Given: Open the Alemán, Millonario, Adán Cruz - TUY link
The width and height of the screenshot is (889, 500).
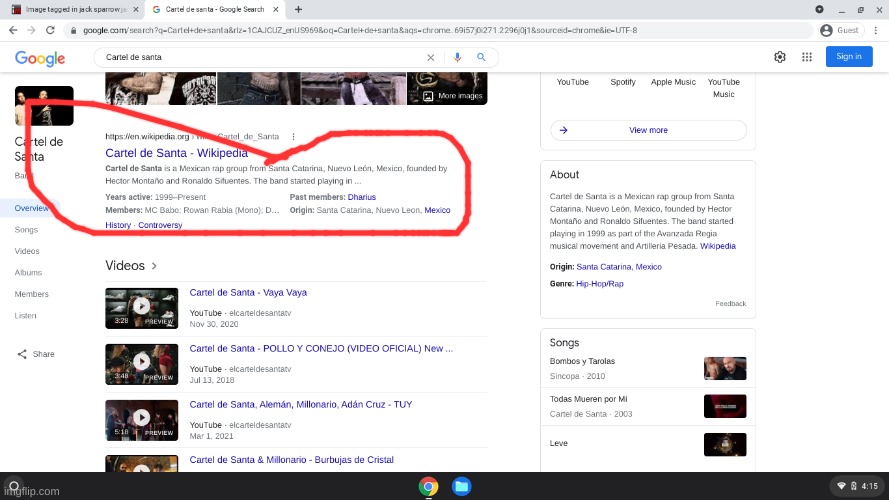Looking at the screenshot, I should point(300,404).
